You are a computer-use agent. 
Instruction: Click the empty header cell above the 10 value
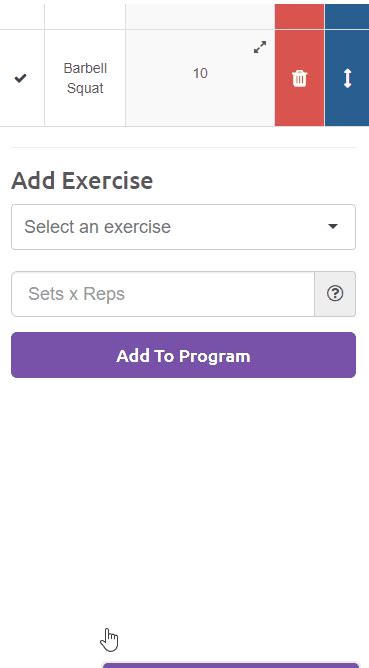pos(200,17)
